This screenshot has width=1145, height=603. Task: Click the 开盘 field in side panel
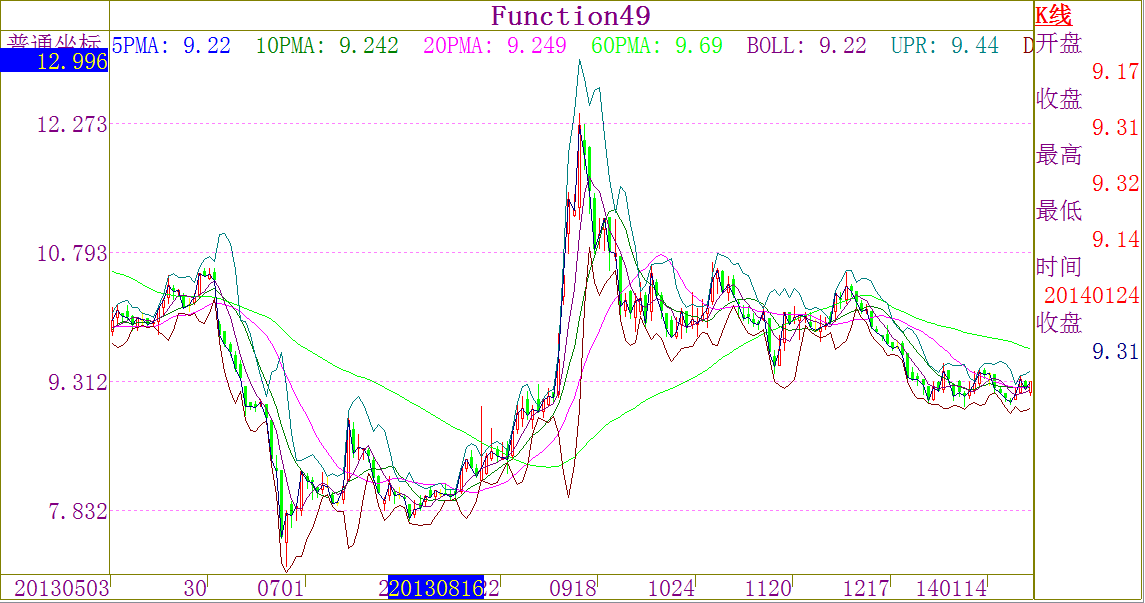click(x=1059, y=43)
